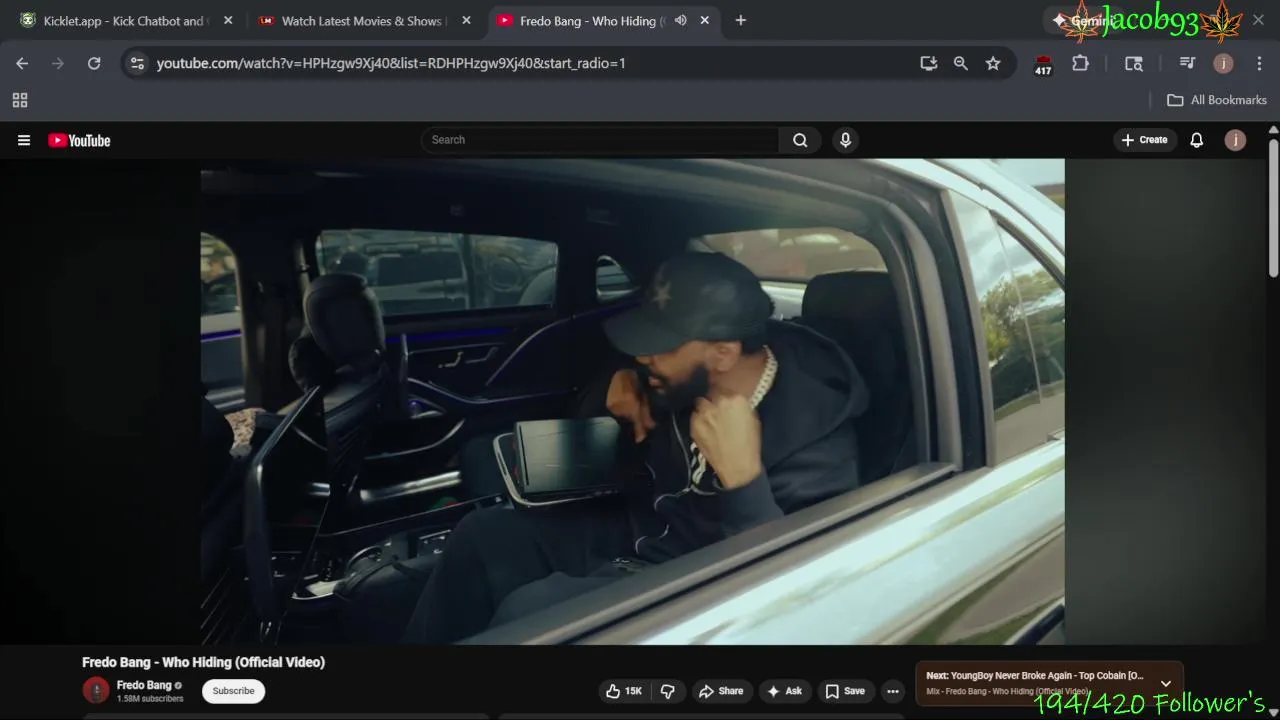Open a new browser tab
Screen dimensions: 1280x720
740,20
